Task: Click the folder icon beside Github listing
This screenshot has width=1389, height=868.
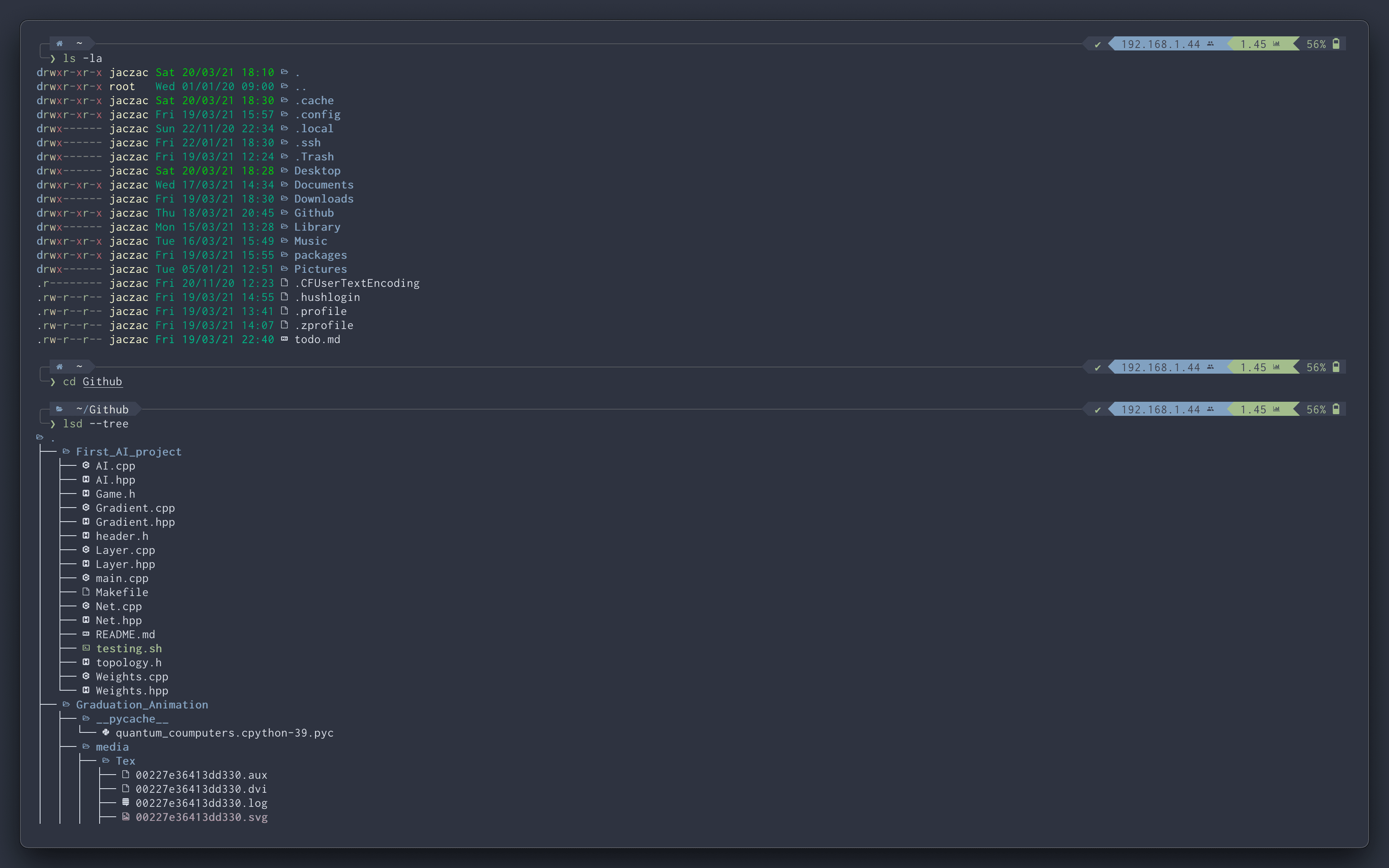Action: pyautogui.click(x=284, y=212)
